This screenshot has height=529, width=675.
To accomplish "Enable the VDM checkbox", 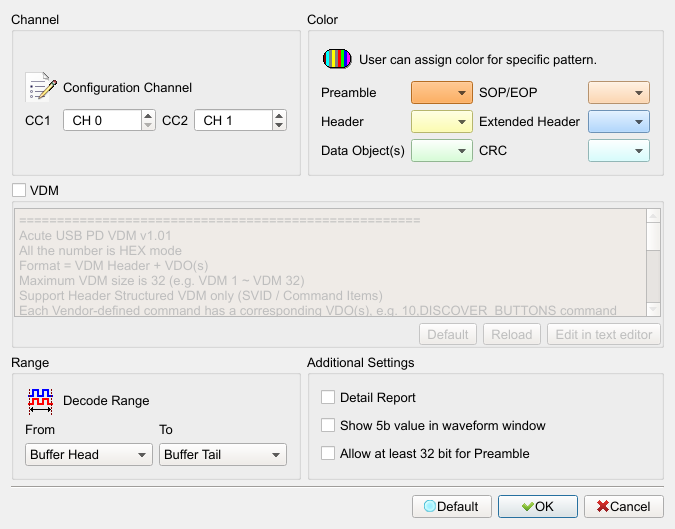I will [x=19, y=190].
